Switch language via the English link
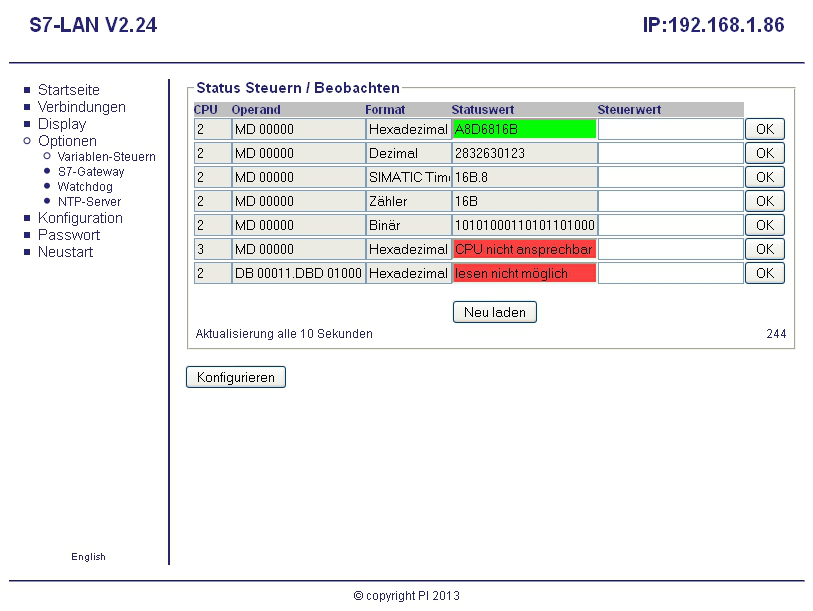Screen dimensions: 813x611 (88, 557)
